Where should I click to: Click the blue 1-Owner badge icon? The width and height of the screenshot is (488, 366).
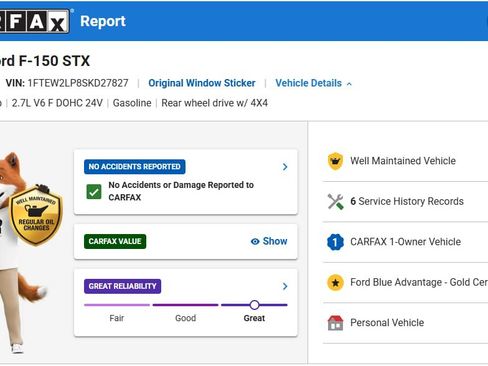335,242
